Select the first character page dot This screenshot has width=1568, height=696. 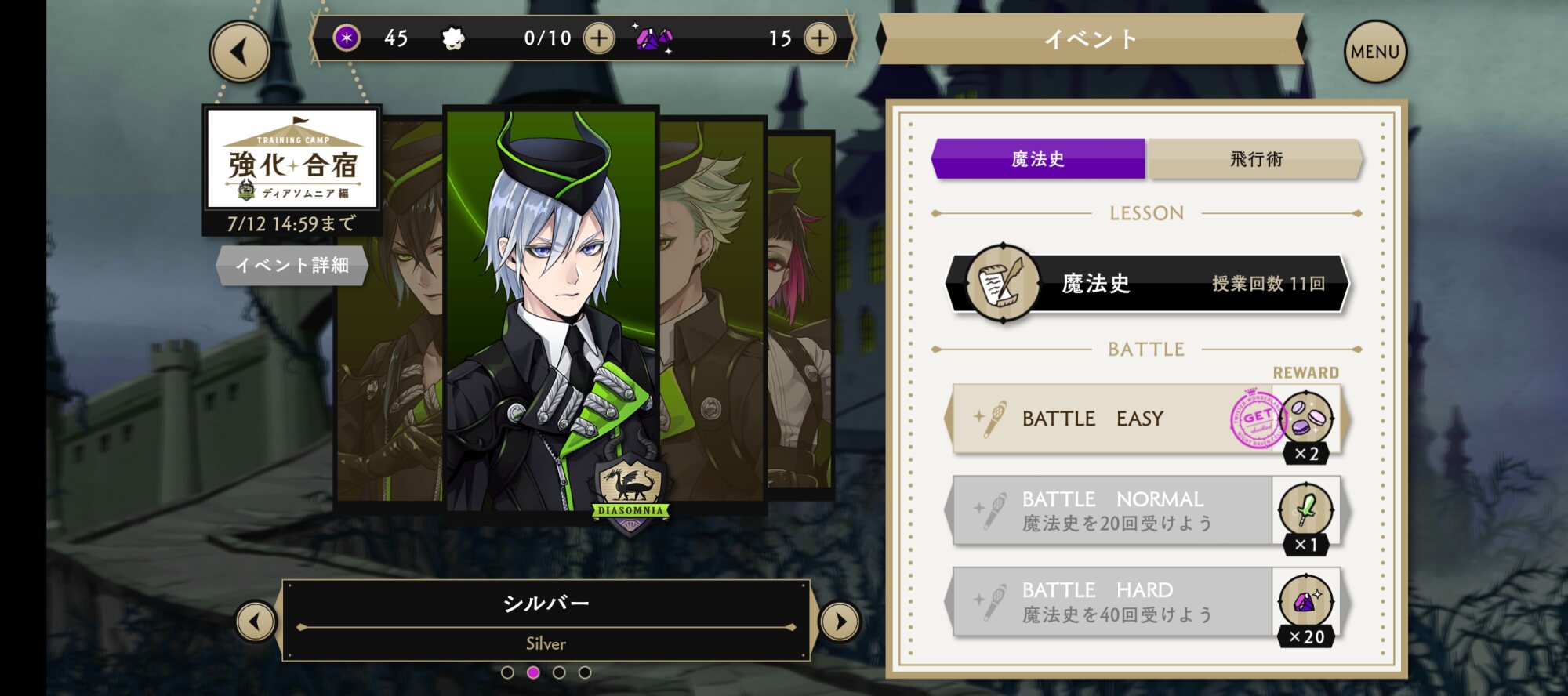tap(507, 672)
